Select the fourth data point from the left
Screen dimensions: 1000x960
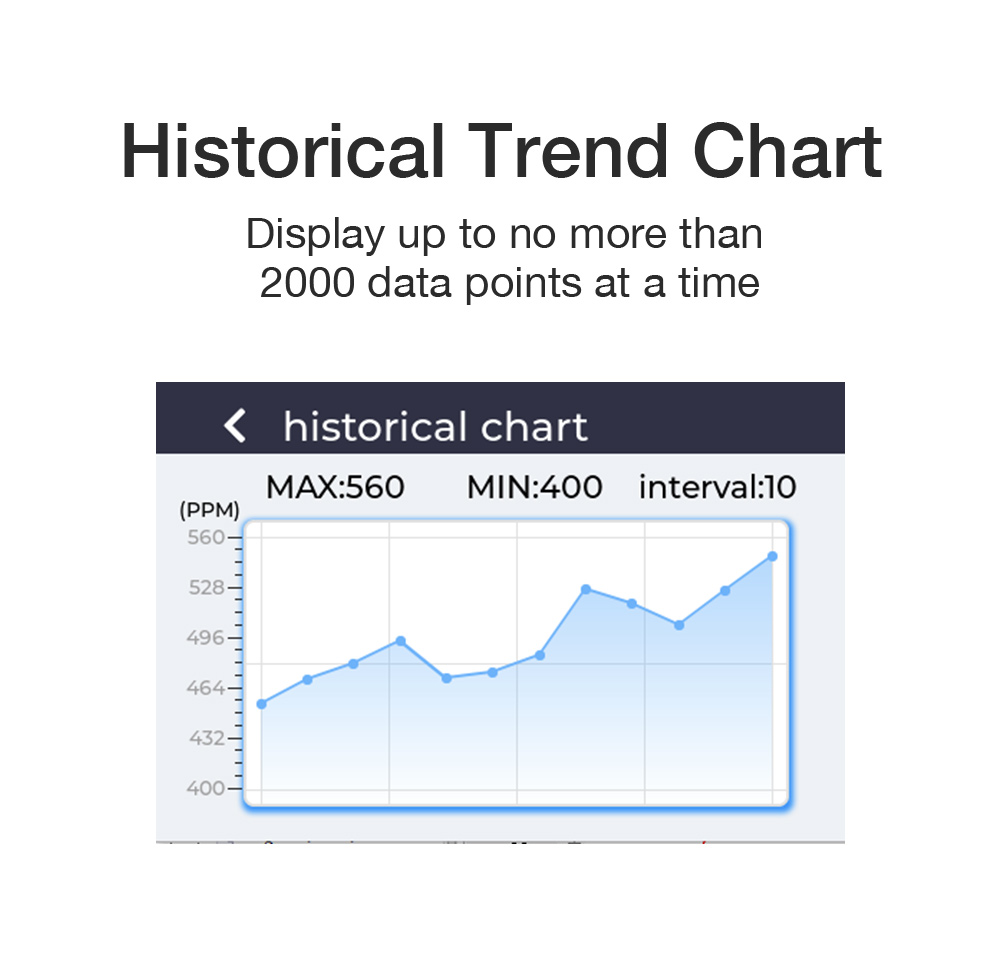(400, 641)
